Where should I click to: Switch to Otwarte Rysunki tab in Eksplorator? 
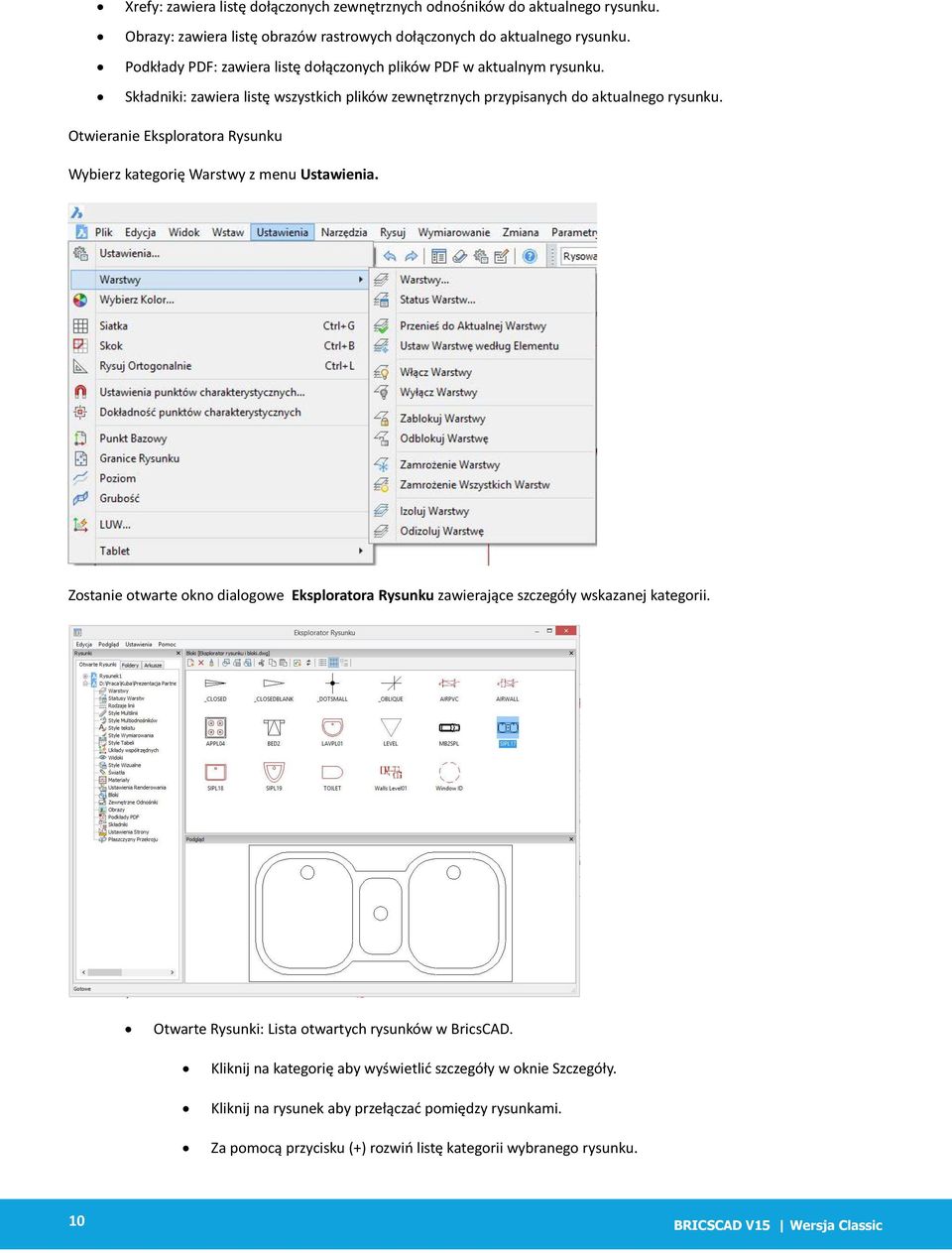pos(97,665)
